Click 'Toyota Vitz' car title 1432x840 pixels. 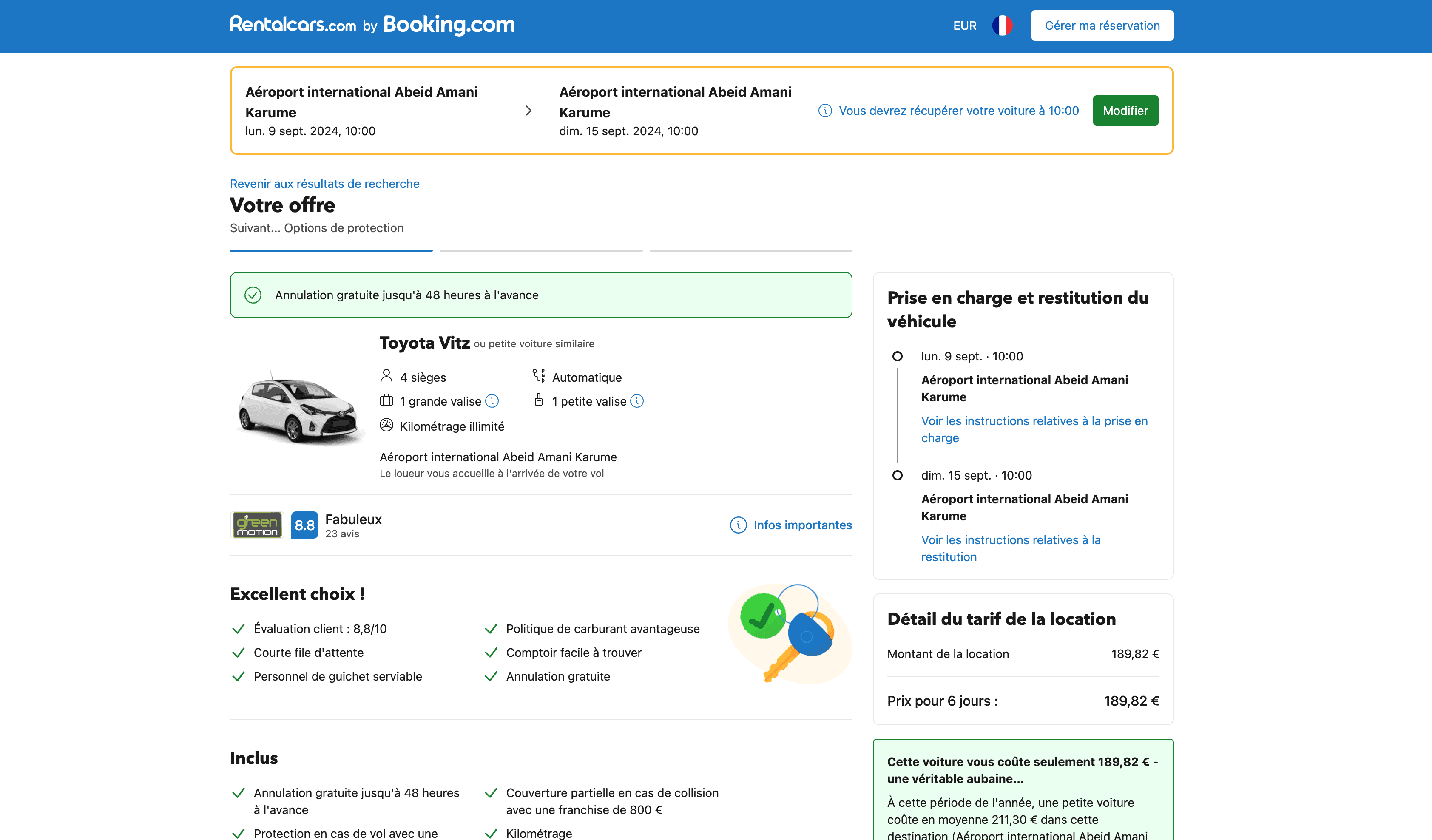click(x=424, y=343)
